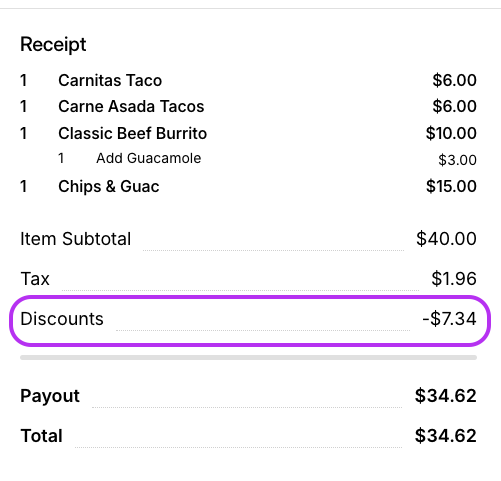Viewport: 501px width, 481px height.
Task: Click the Item Subtotal label
Action: click(x=76, y=239)
